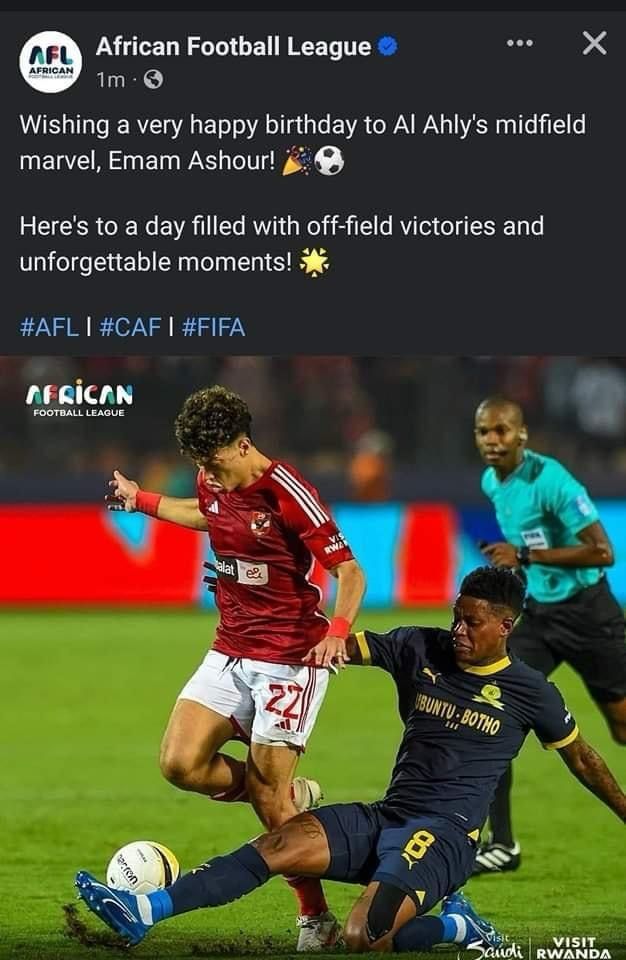The width and height of the screenshot is (626, 960).
Task: Click the happy birthday post text
Action: [x=303, y=142]
